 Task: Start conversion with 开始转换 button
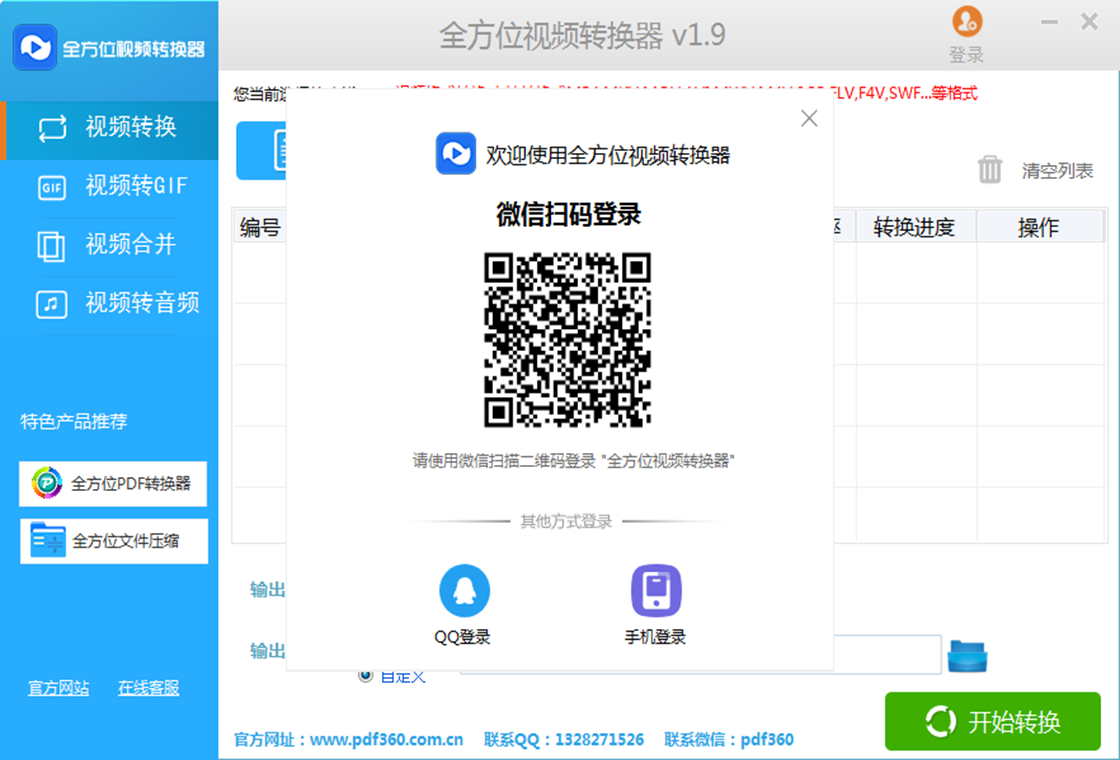993,721
